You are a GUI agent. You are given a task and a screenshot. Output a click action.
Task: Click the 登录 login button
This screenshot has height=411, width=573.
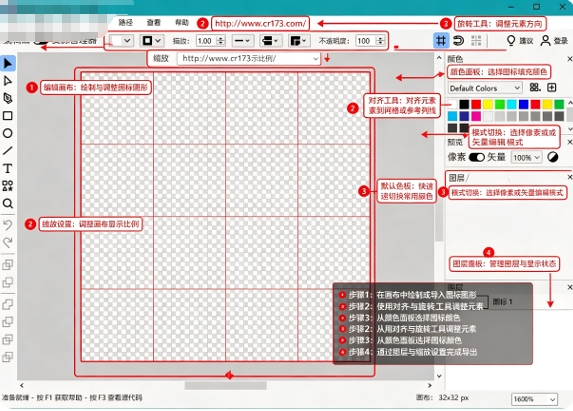(x=554, y=41)
